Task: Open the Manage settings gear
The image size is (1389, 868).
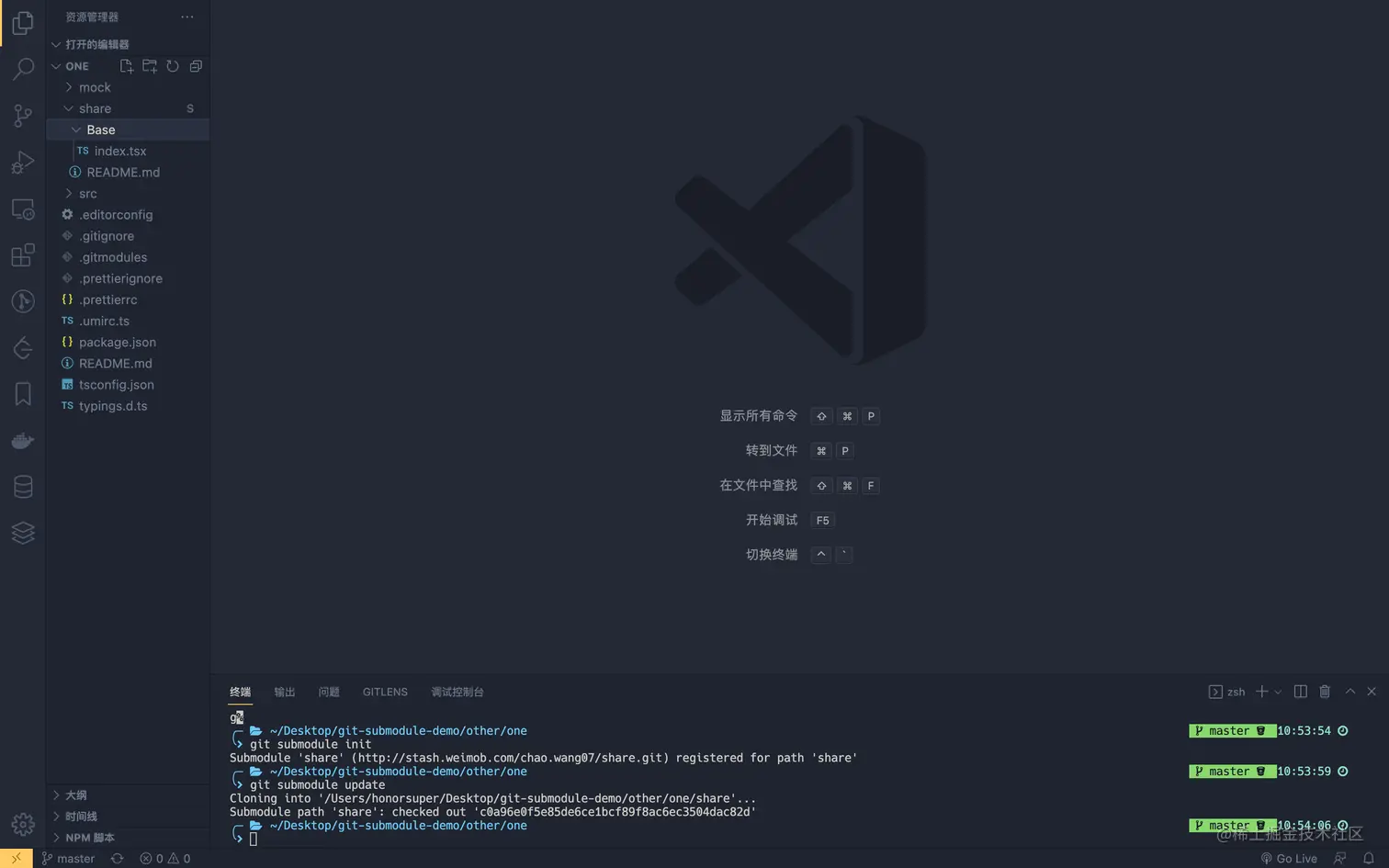Action: (x=23, y=825)
